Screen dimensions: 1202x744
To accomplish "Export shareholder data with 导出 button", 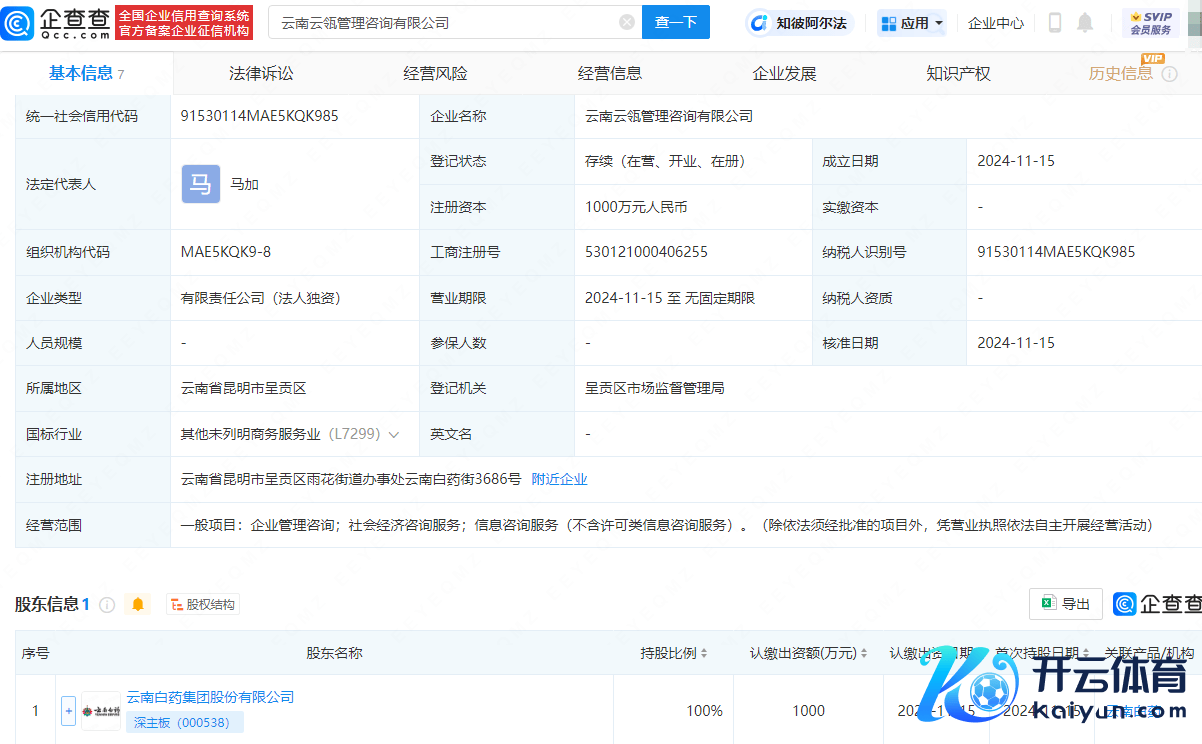I will (1066, 604).
